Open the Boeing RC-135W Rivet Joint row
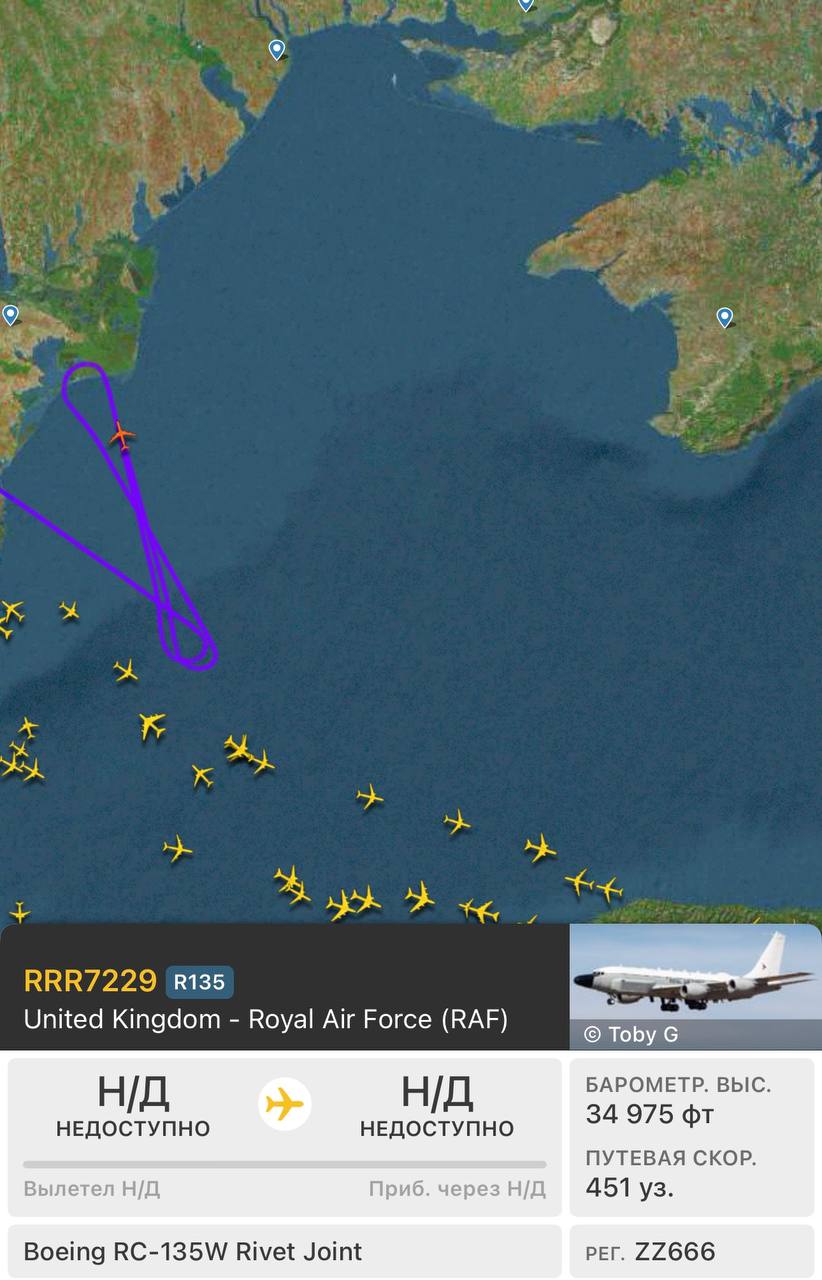 tap(285, 1251)
